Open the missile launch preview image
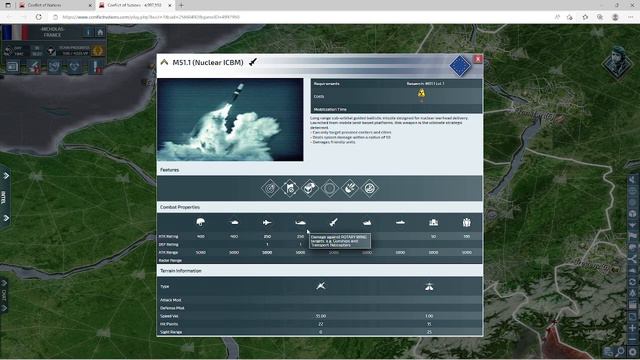This screenshot has width=640, height=360. [x=230, y=119]
